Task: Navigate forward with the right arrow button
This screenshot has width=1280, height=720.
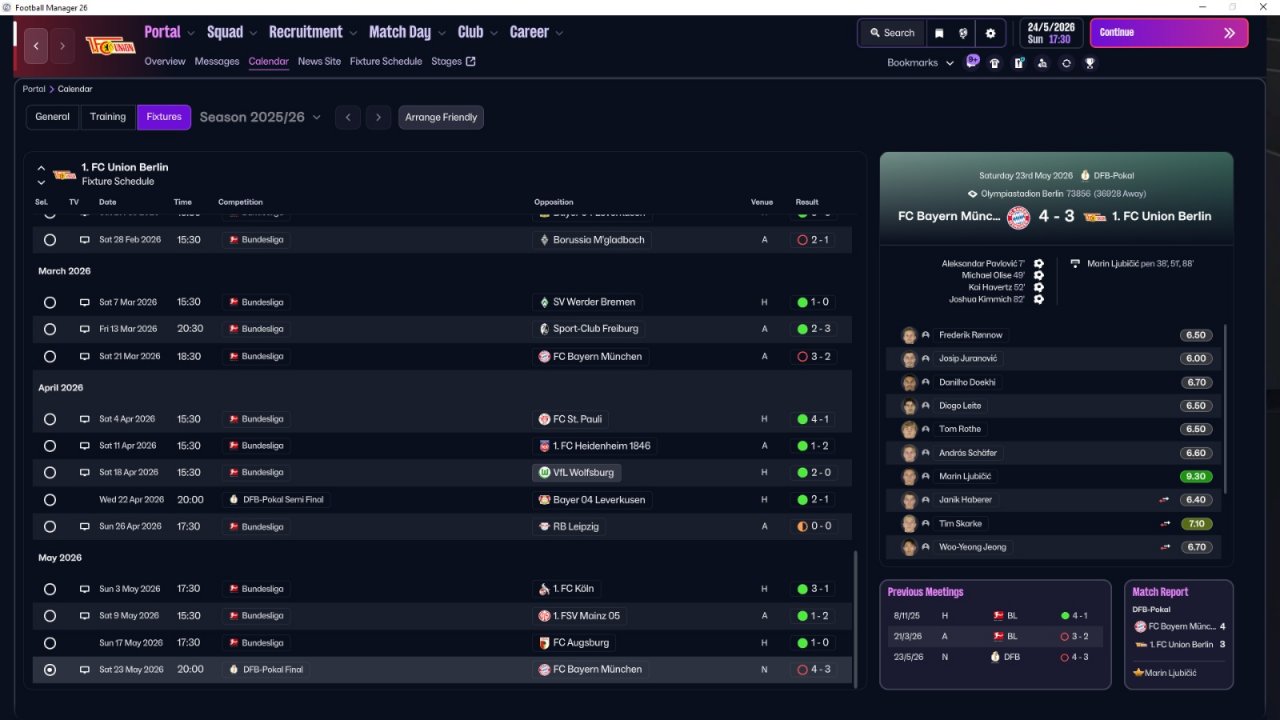Action: pos(62,46)
